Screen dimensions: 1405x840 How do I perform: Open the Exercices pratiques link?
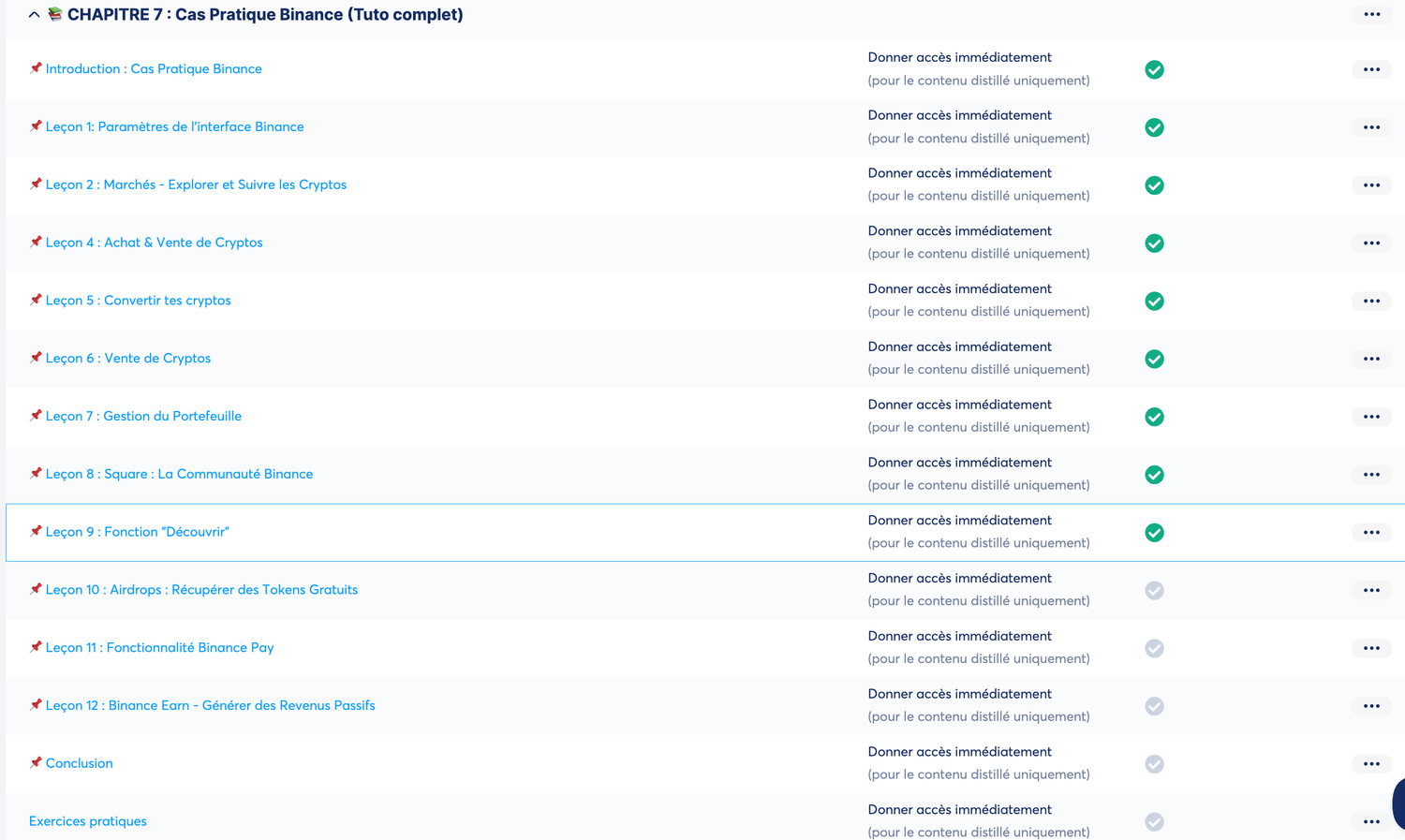coord(88,821)
